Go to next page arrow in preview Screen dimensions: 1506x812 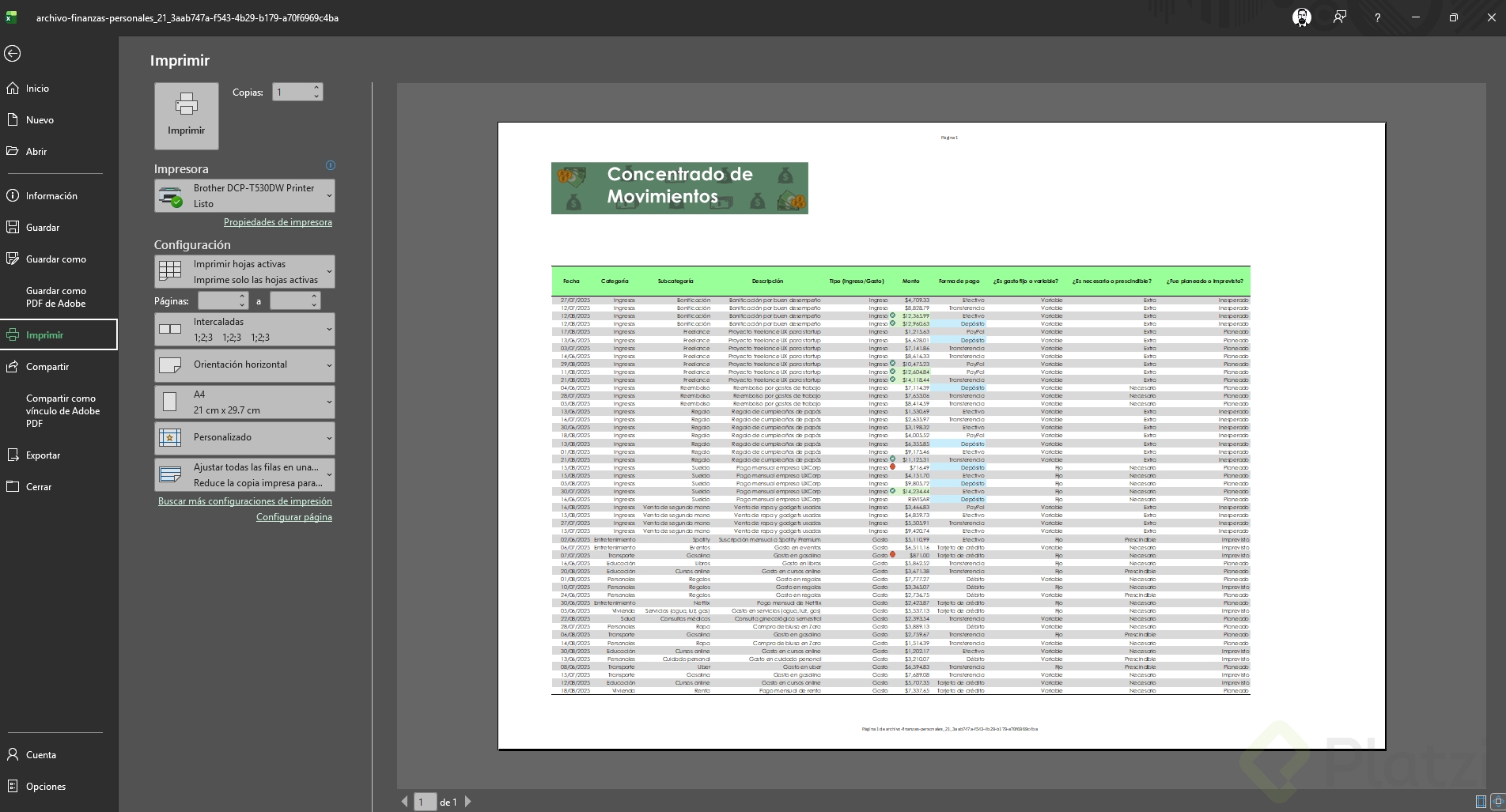point(467,802)
